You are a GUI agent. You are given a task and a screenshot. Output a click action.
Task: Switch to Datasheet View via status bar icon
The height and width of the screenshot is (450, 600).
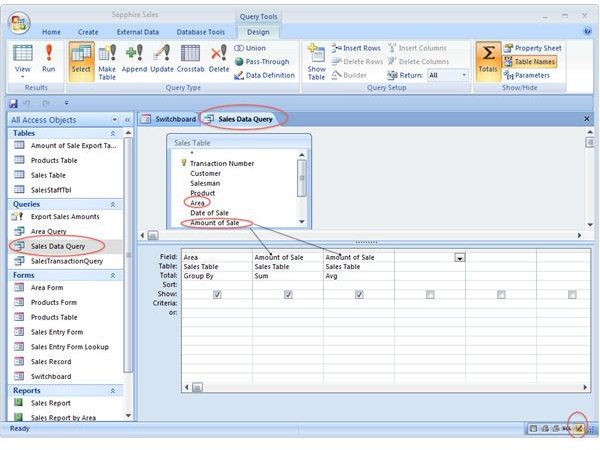tap(533, 429)
